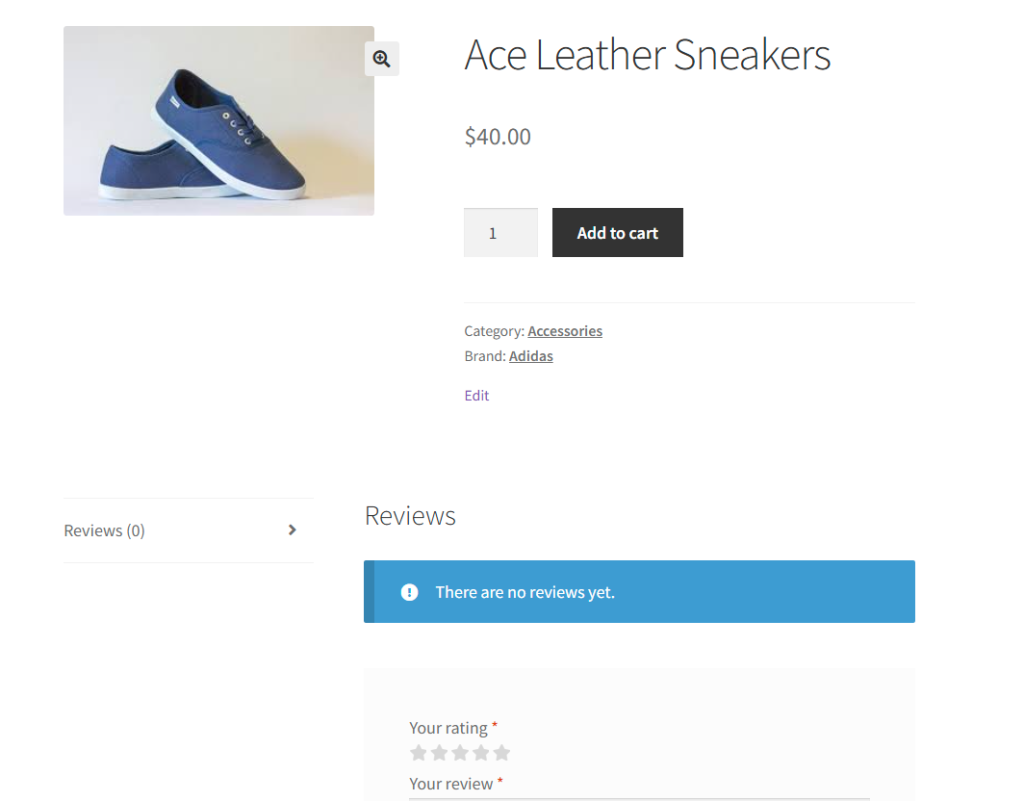Click the sneaker product image
1024x801 pixels.
(218, 120)
